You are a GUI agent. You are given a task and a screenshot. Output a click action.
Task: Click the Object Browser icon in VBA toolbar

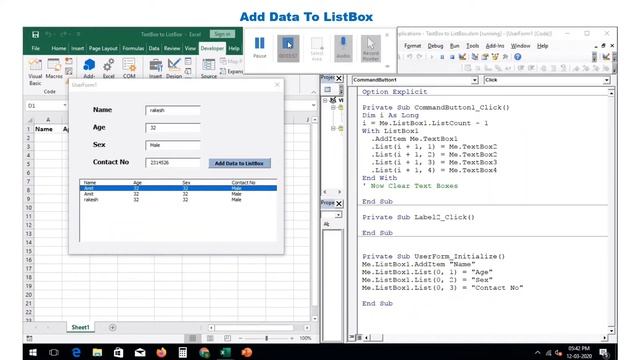click(496, 57)
